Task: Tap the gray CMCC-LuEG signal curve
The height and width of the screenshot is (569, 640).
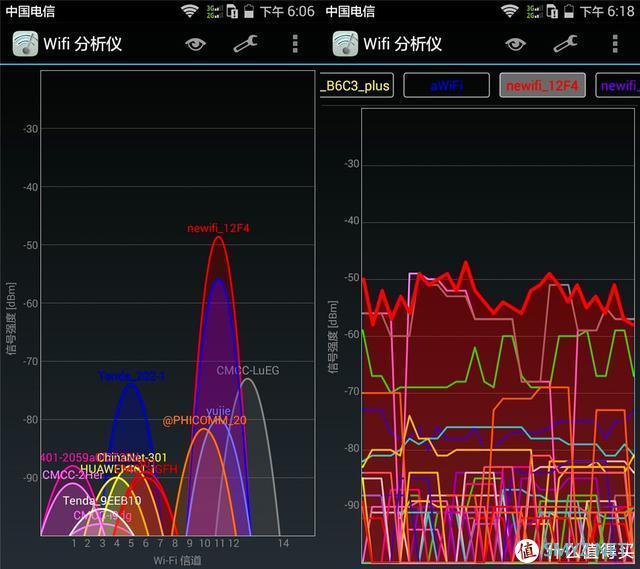Action: [x=248, y=380]
